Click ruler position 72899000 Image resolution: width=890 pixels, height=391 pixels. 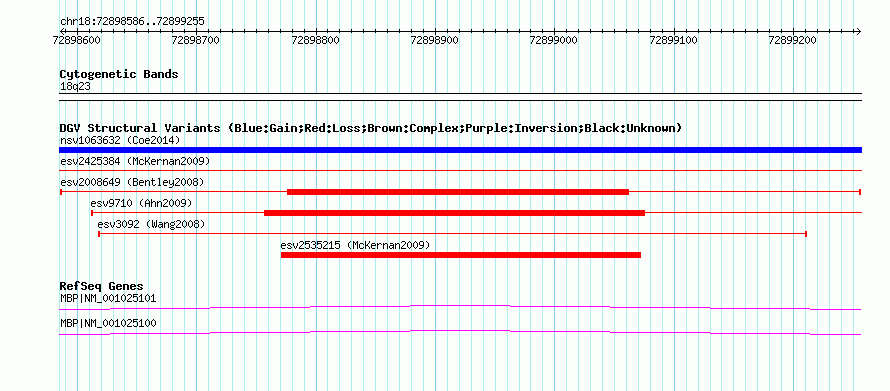555,40
